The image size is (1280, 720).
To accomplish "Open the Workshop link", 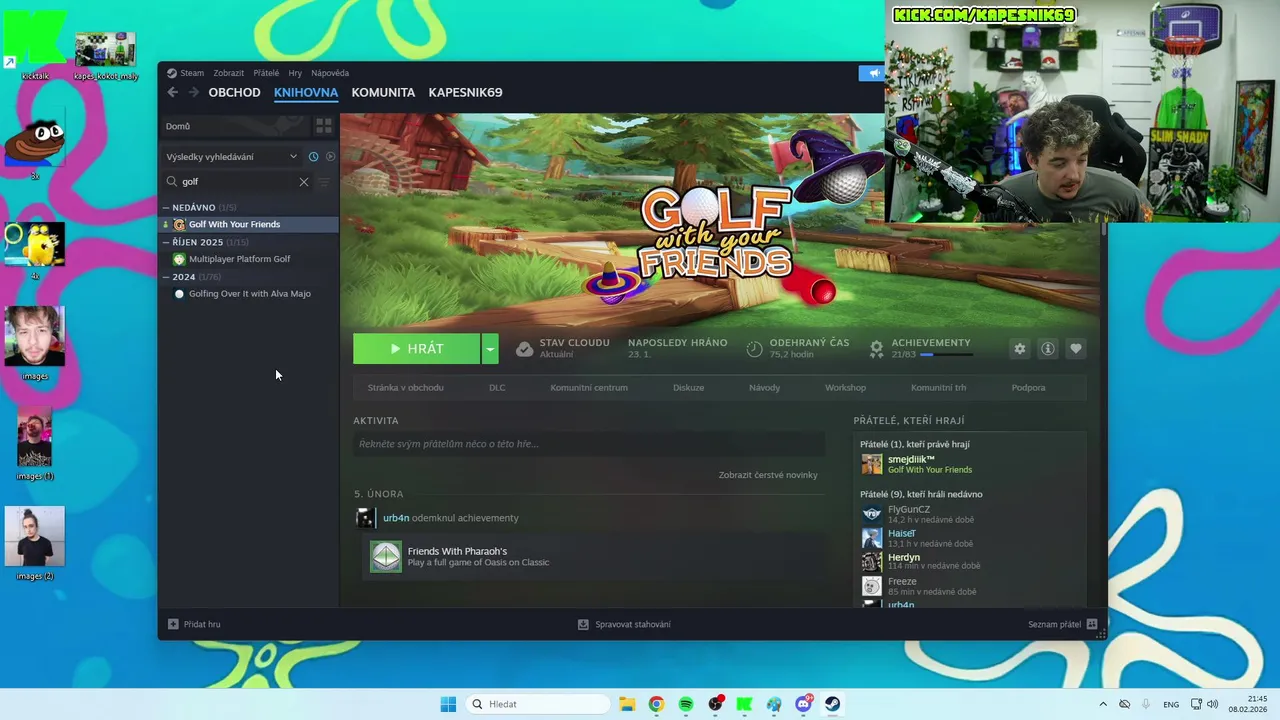I will tap(845, 388).
